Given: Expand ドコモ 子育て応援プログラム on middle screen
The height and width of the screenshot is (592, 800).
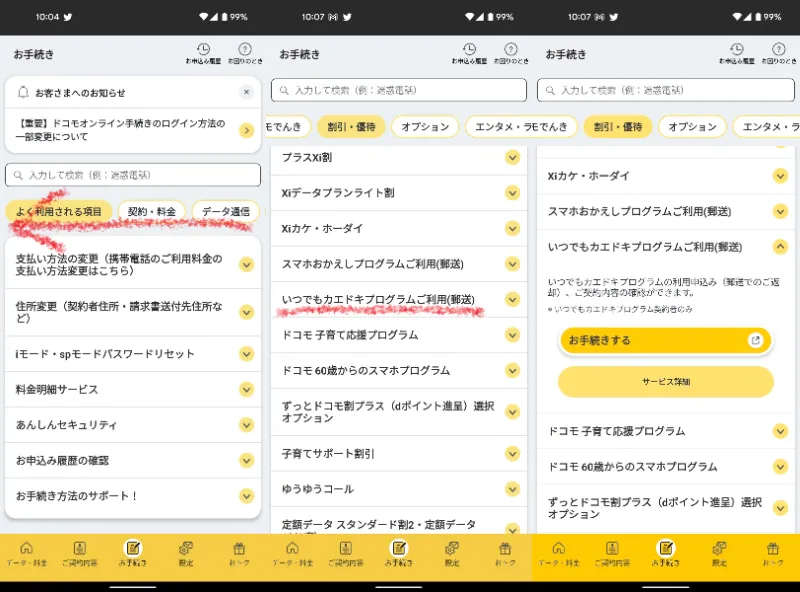Looking at the screenshot, I should click(398, 335).
